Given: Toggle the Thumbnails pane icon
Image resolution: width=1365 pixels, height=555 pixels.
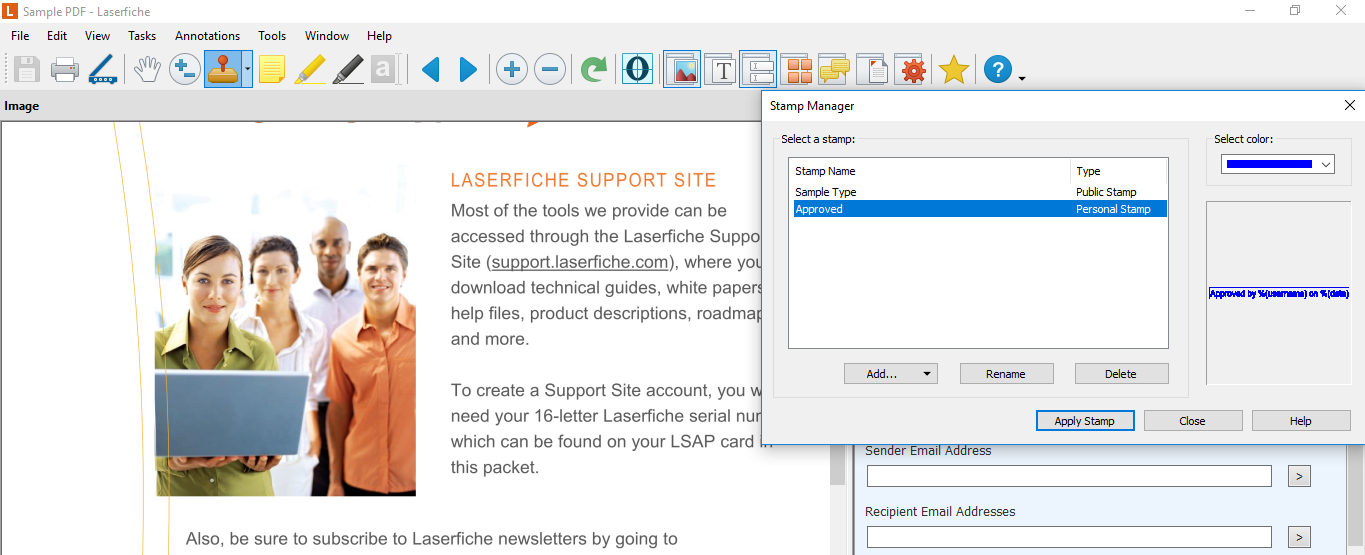Looking at the screenshot, I should click(797, 69).
